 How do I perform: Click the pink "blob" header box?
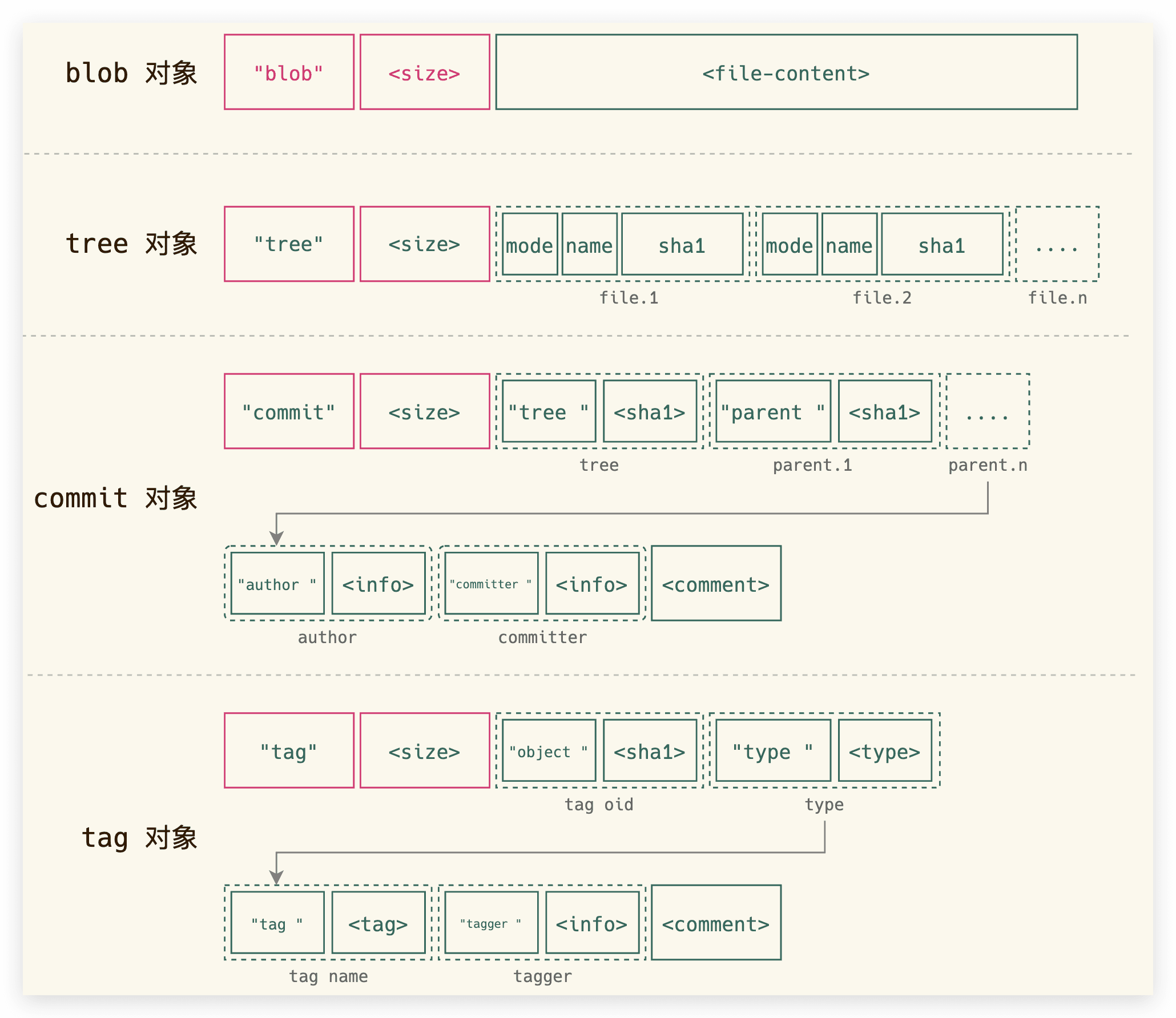click(289, 72)
